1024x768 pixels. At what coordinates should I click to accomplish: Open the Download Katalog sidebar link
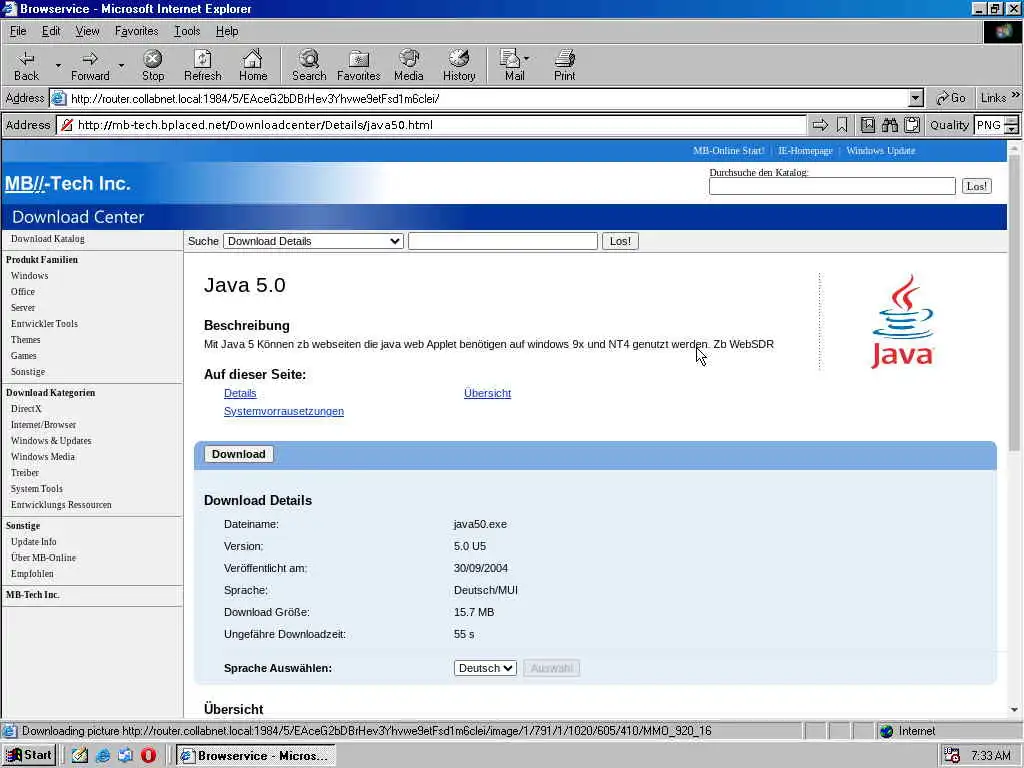click(x=48, y=238)
